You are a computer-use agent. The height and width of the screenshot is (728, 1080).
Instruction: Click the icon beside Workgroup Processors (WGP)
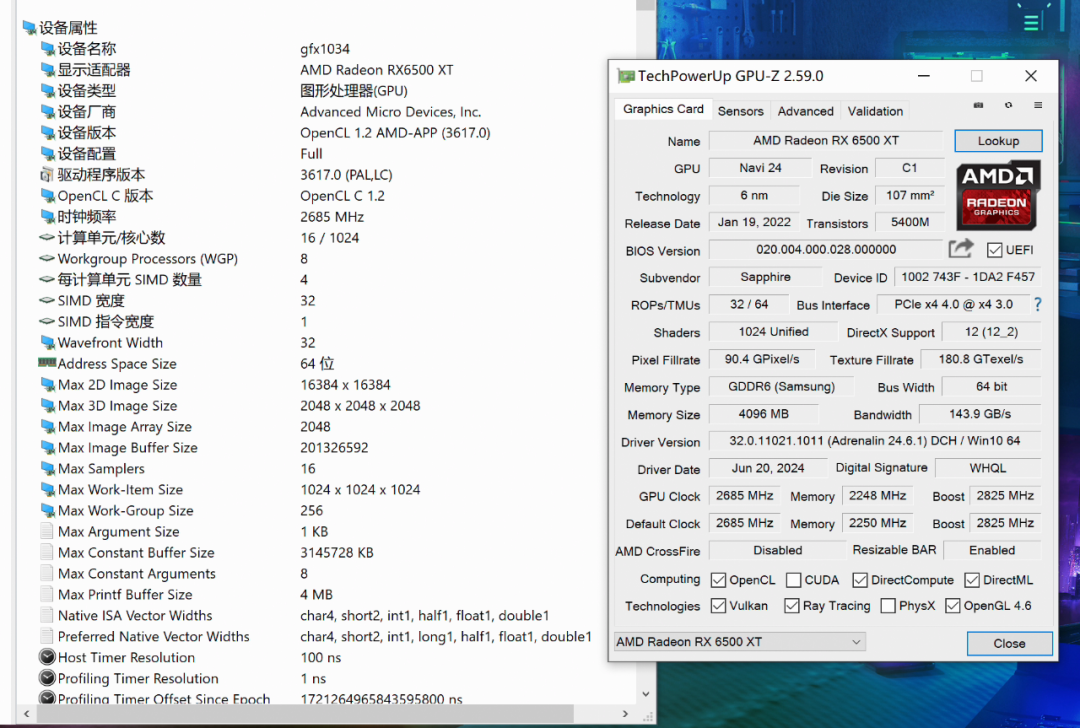tap(47, 258)
